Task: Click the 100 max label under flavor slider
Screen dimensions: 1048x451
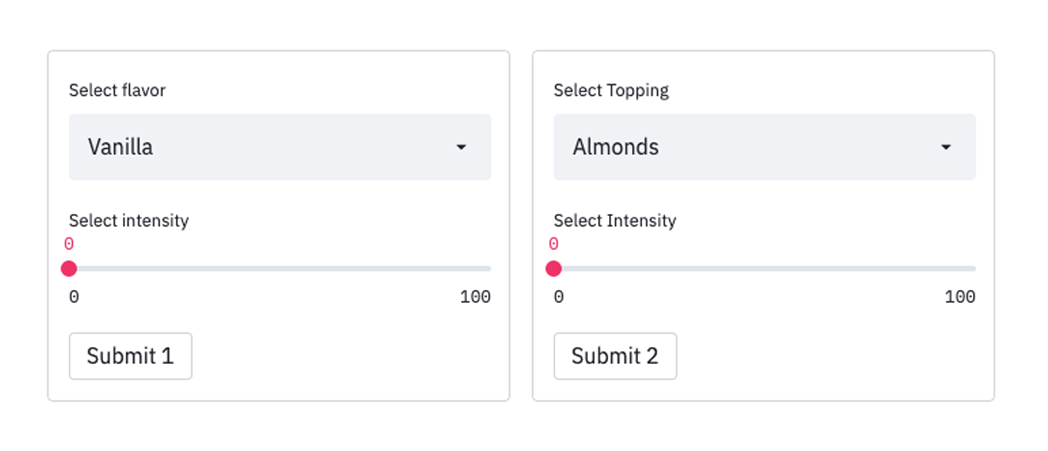Action: (475, 297)
